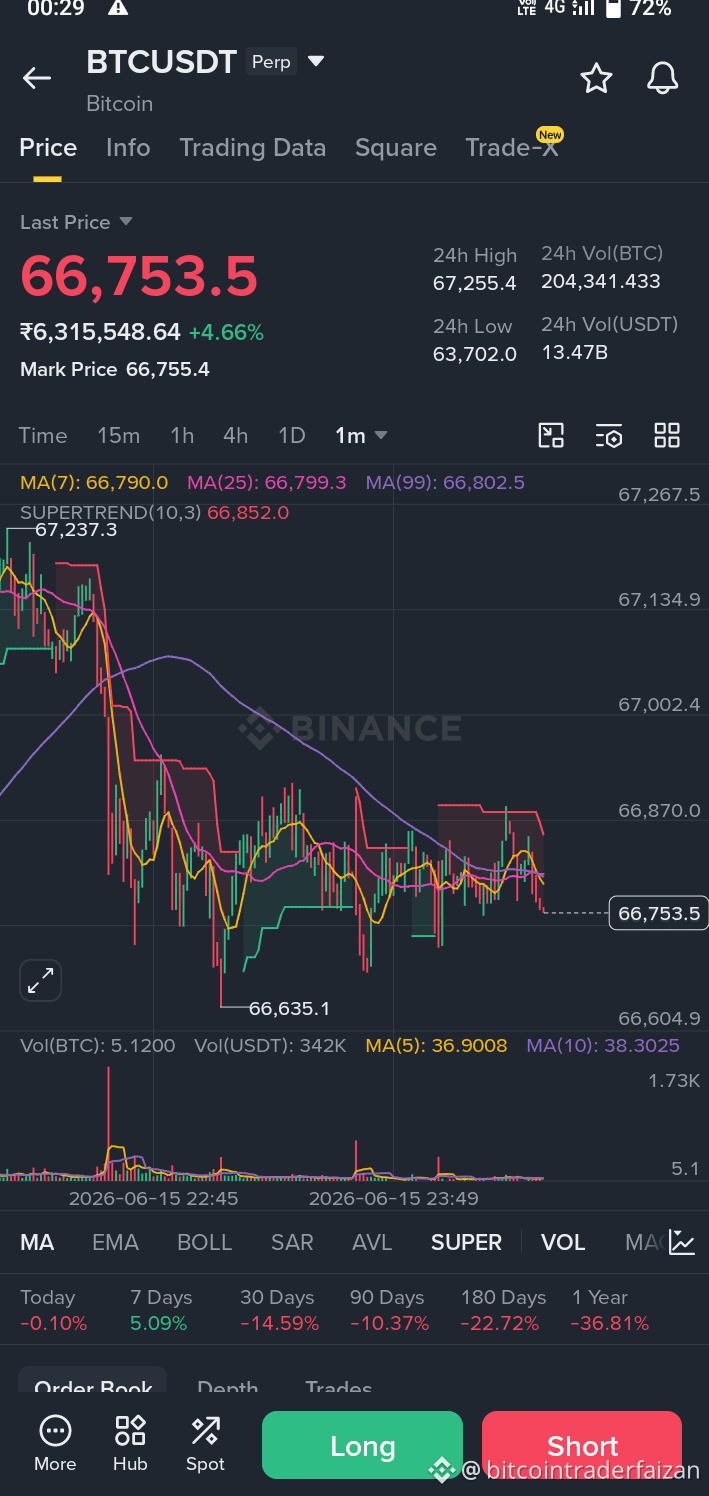Open the Hub icon in bottom bar
Image resolution: width=709 pixels, height=1496 pixels.
(130, 1444)
